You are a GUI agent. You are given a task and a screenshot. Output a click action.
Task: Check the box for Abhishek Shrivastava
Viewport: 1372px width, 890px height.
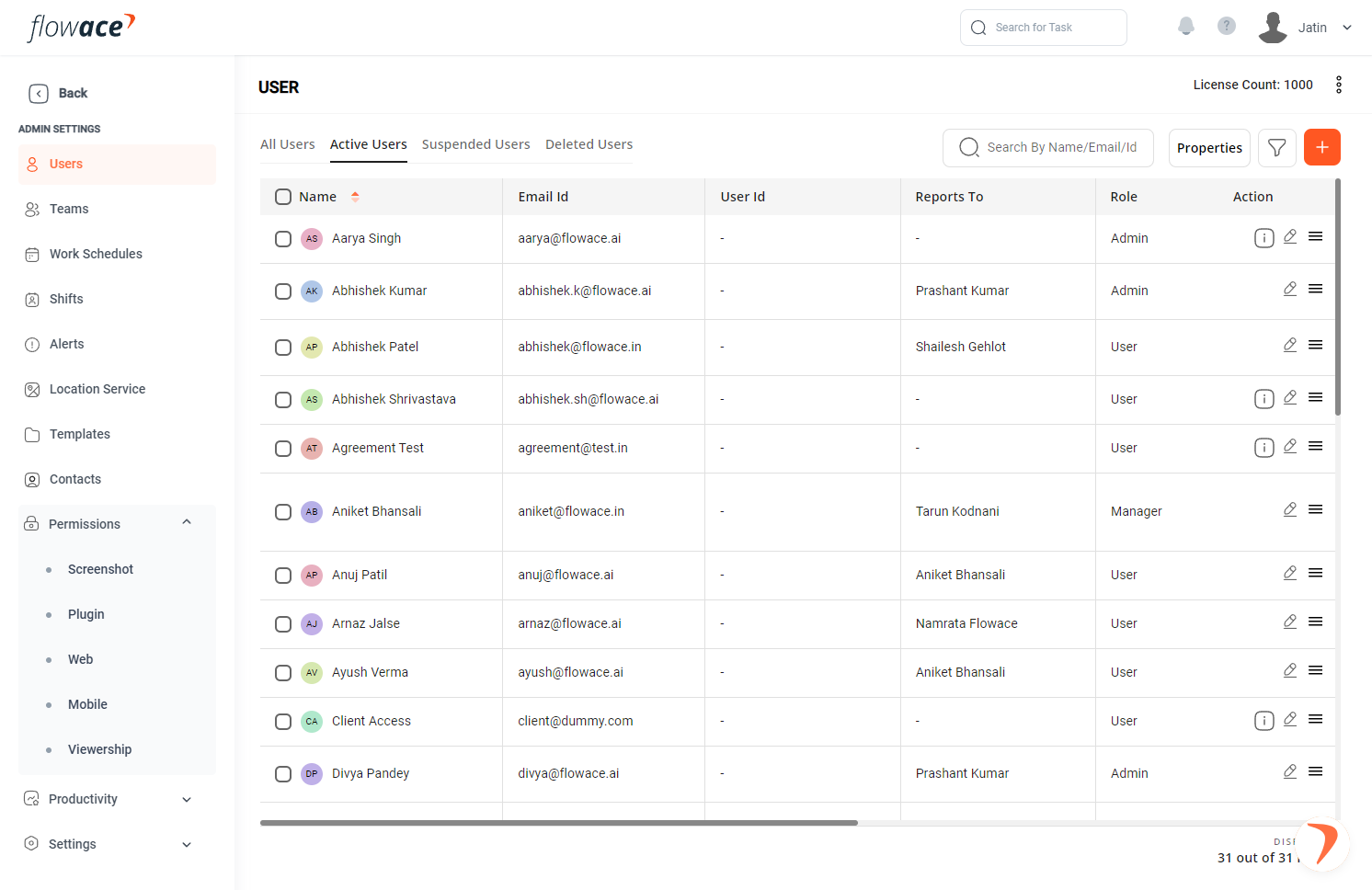click(283, 400)
